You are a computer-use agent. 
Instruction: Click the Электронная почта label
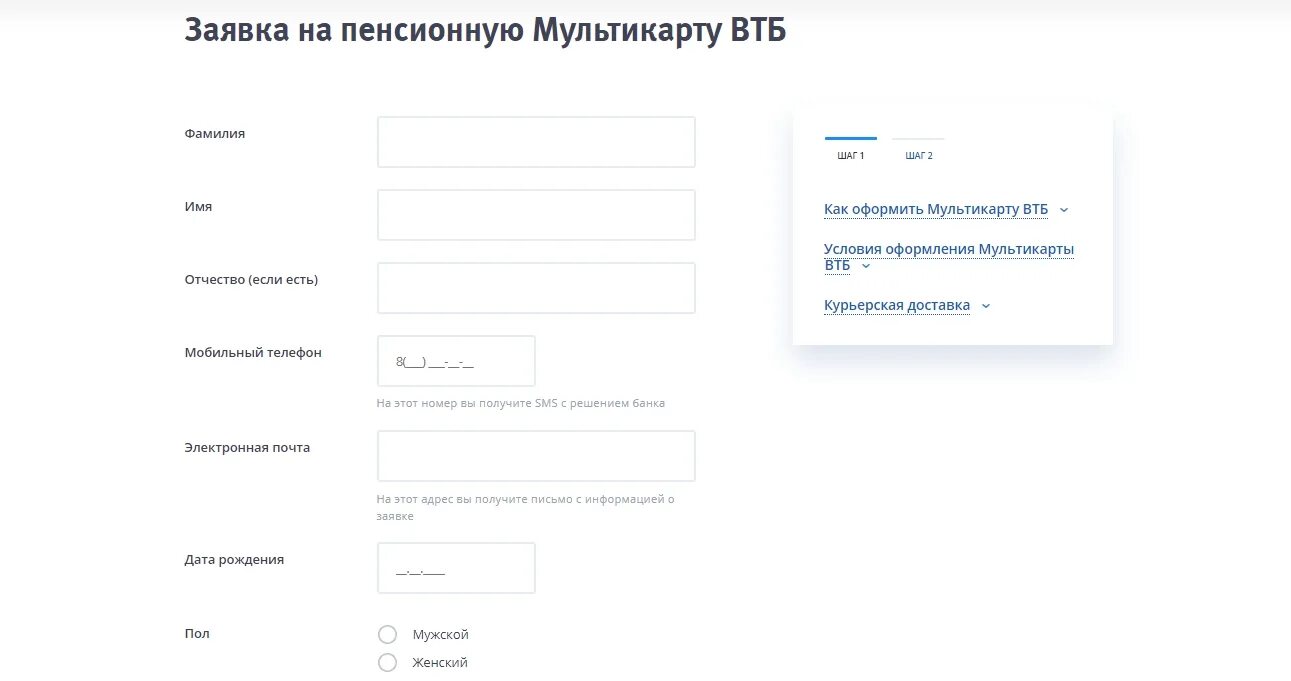(247, 448)
